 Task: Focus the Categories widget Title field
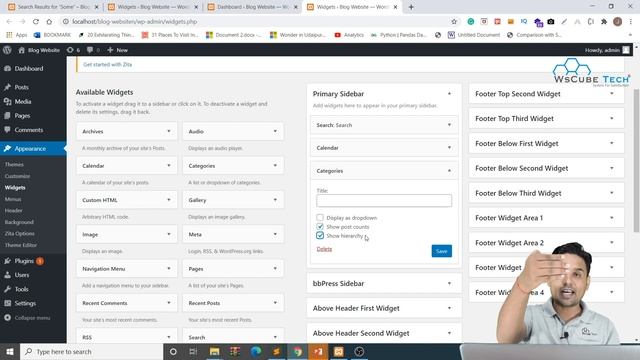point(384,200)
